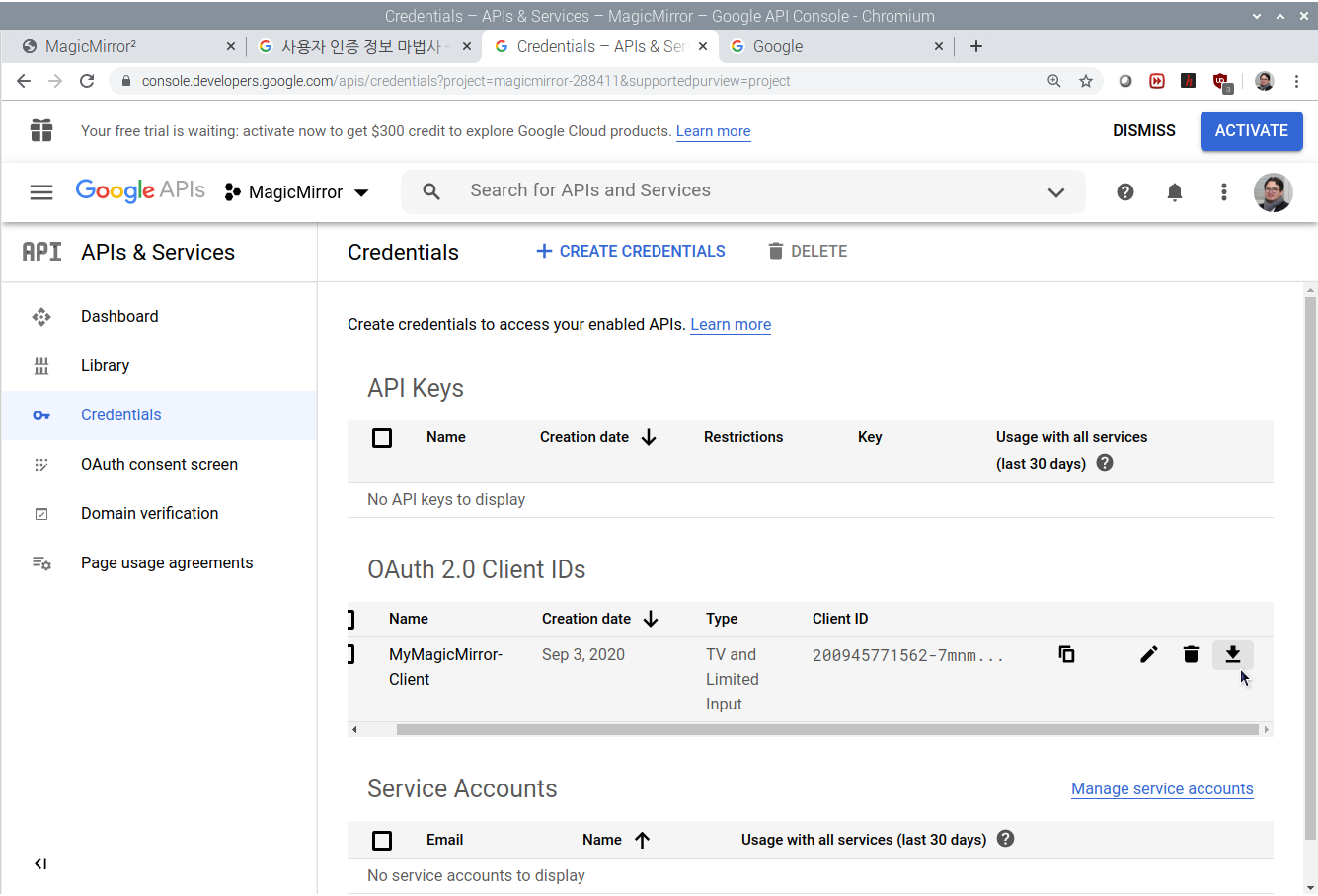Open OAuth consent screen page
Image resolution: width=1318 pixels, height=896 pixels.
click(159, 464)
